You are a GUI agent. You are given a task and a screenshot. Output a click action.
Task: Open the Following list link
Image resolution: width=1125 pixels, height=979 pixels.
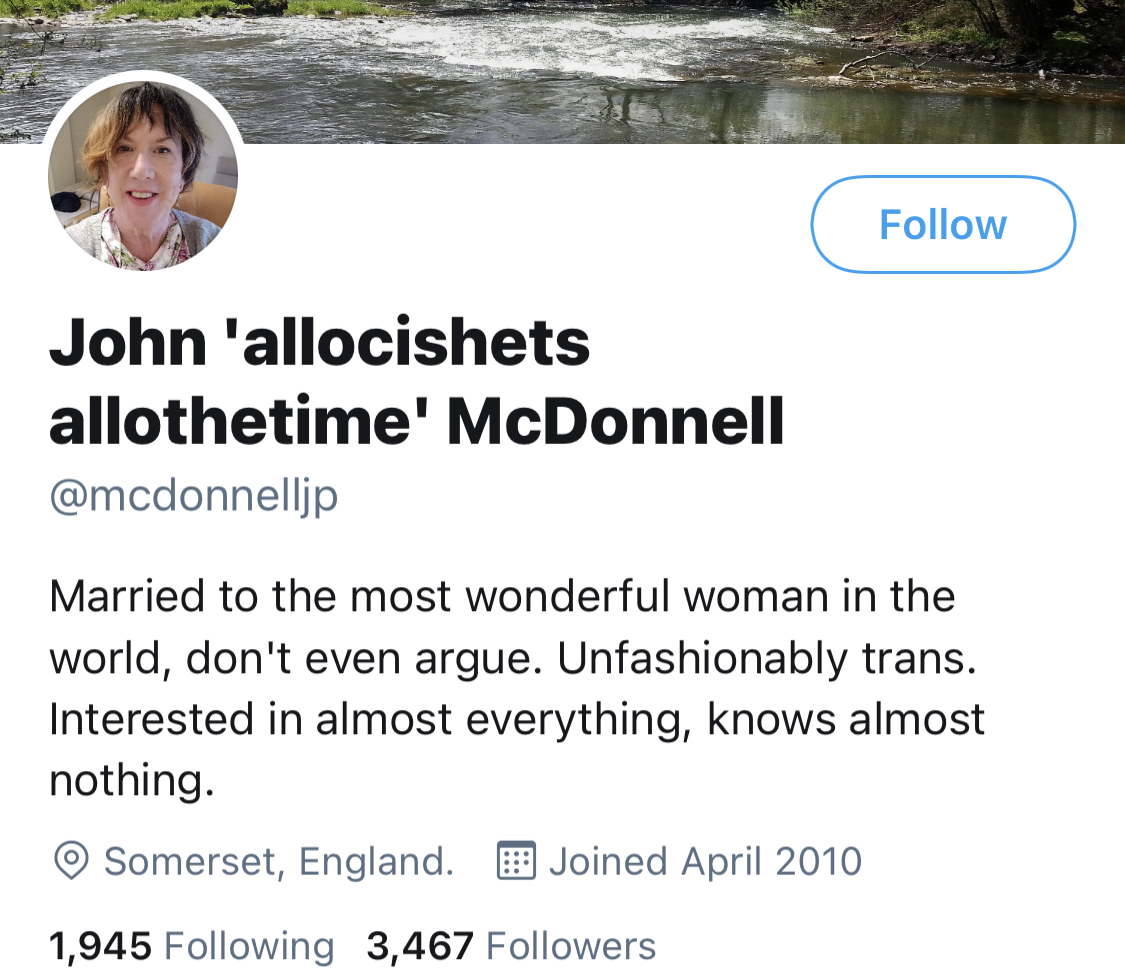tap(248, 945)
